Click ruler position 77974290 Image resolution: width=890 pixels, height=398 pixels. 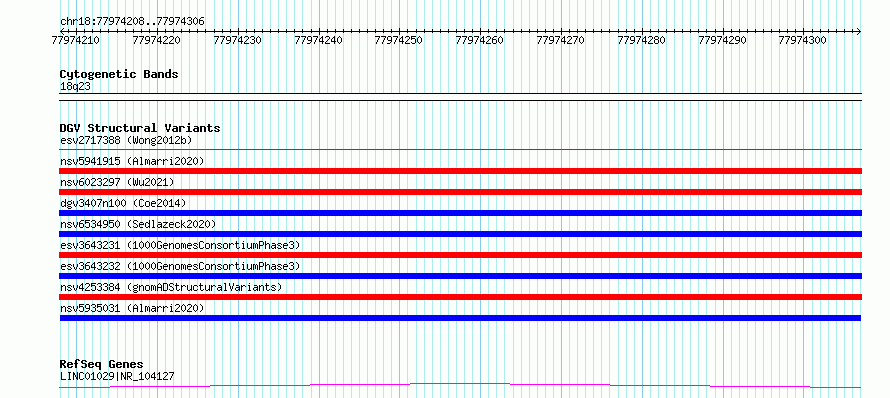pyautogui.click(x=723, y=41)
